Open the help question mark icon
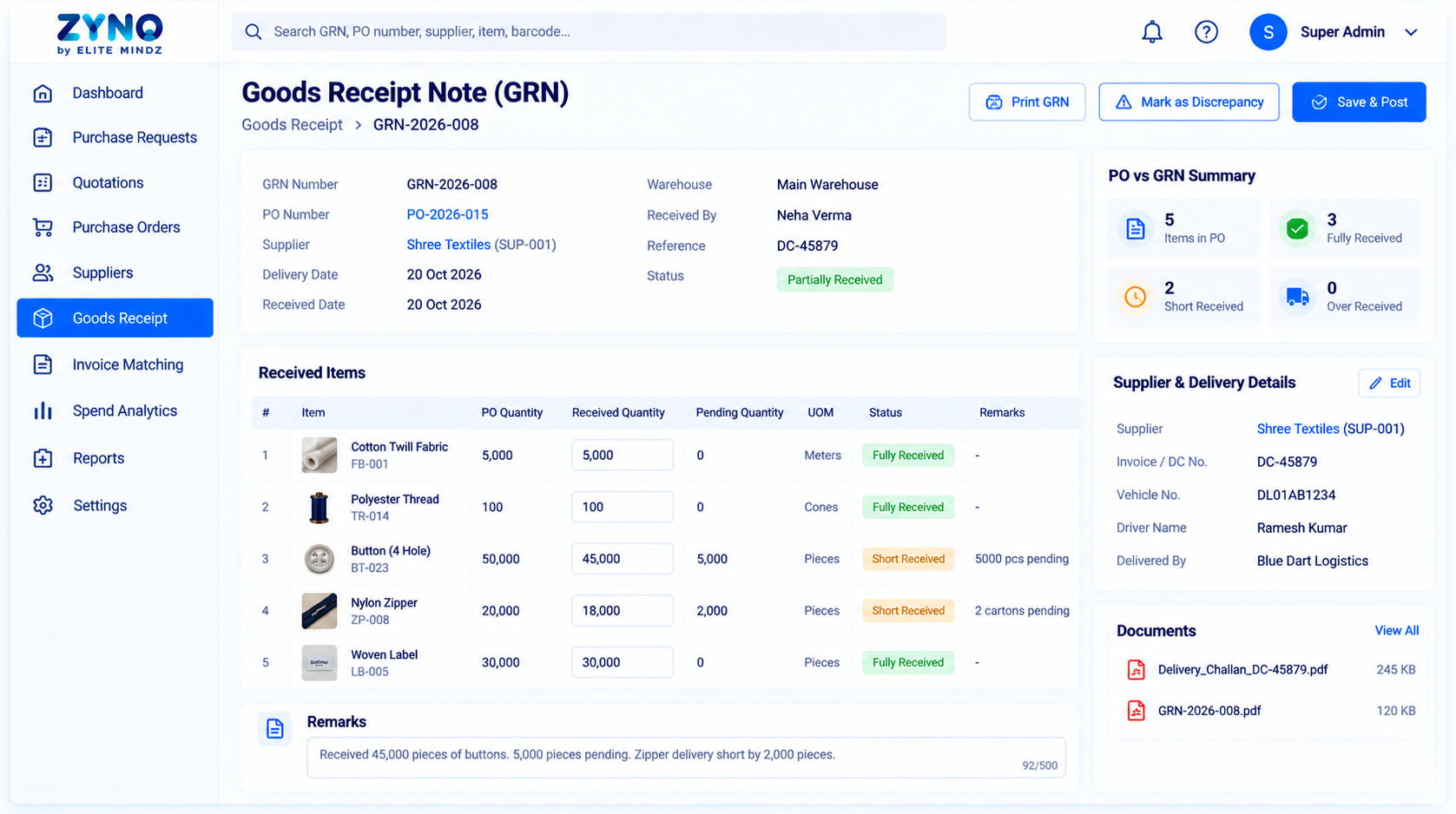 1206,32
